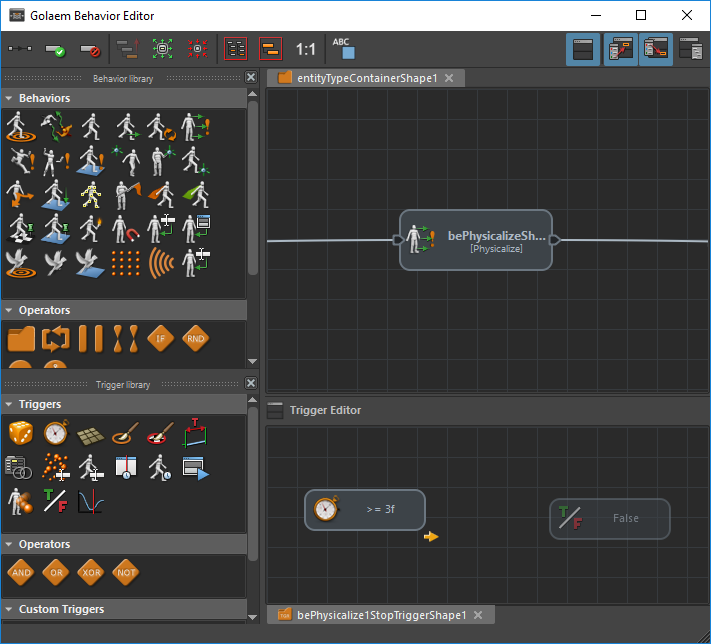Click the 1:1 zoom reset button
This screenshot has width=711, height=644.
coord(305,49)
